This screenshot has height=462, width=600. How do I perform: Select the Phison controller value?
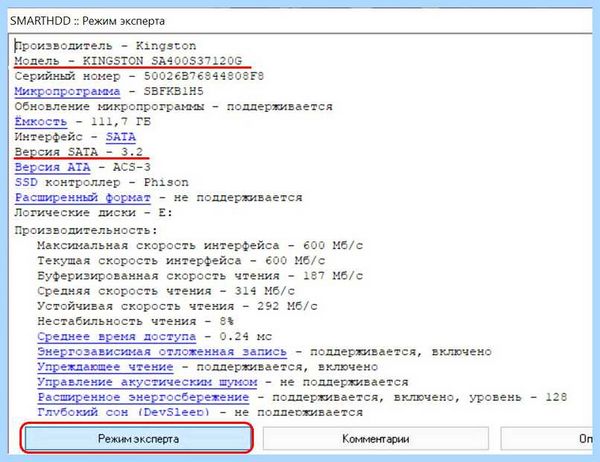click(166, 182)
